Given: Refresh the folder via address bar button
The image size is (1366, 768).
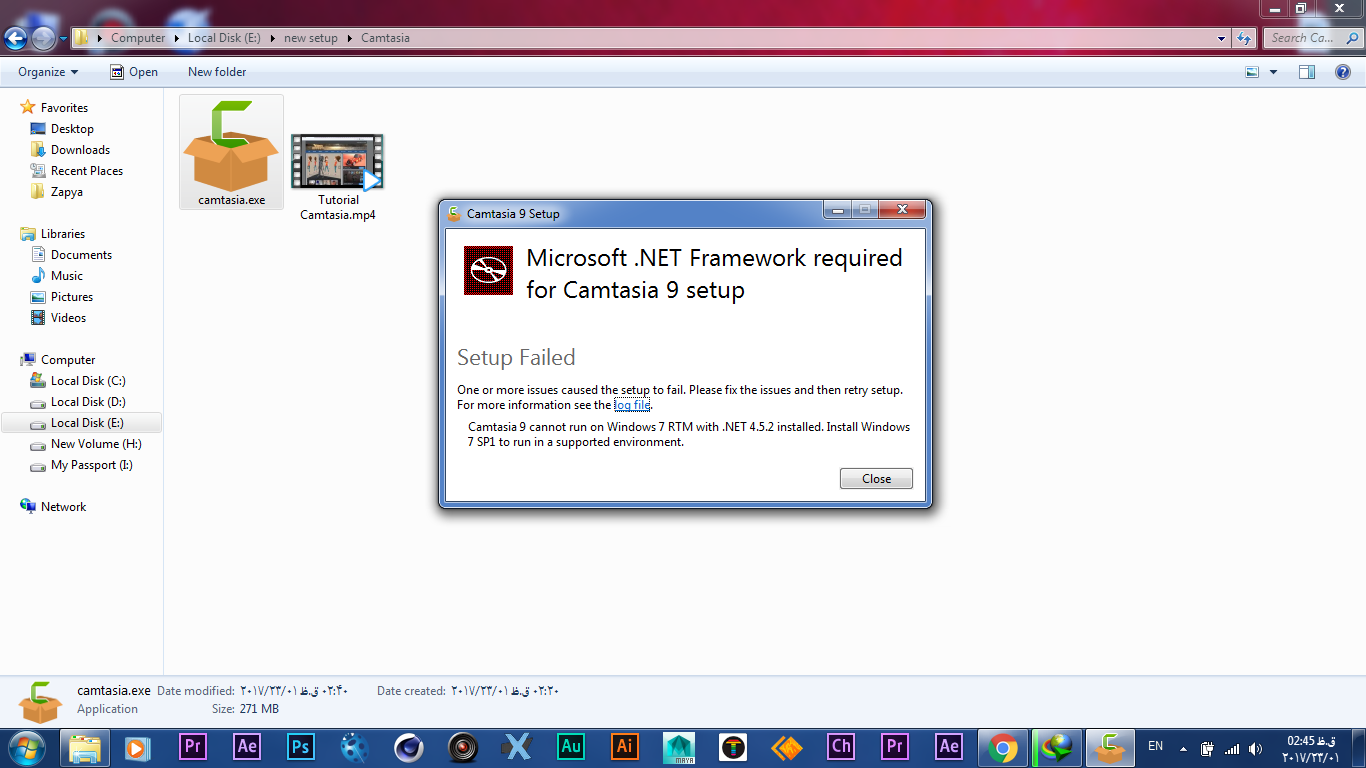Looking at the screenshot, I should coord(1244,38).
